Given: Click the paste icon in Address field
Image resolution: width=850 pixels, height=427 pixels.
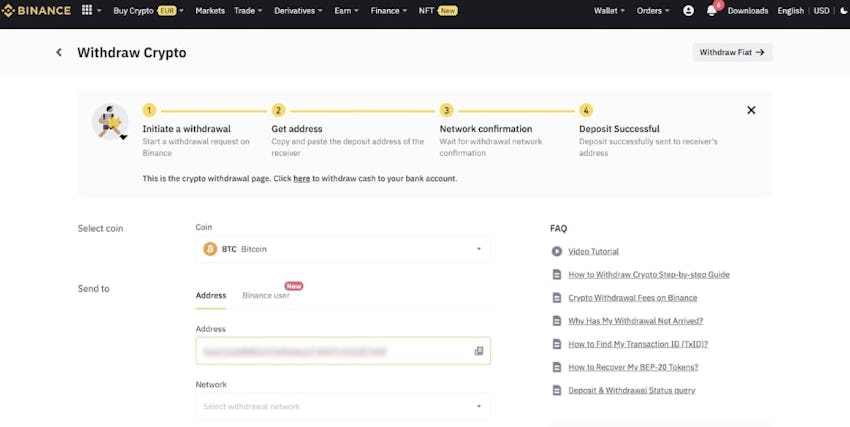Looking at the screenshot, I should pos(478,351).
